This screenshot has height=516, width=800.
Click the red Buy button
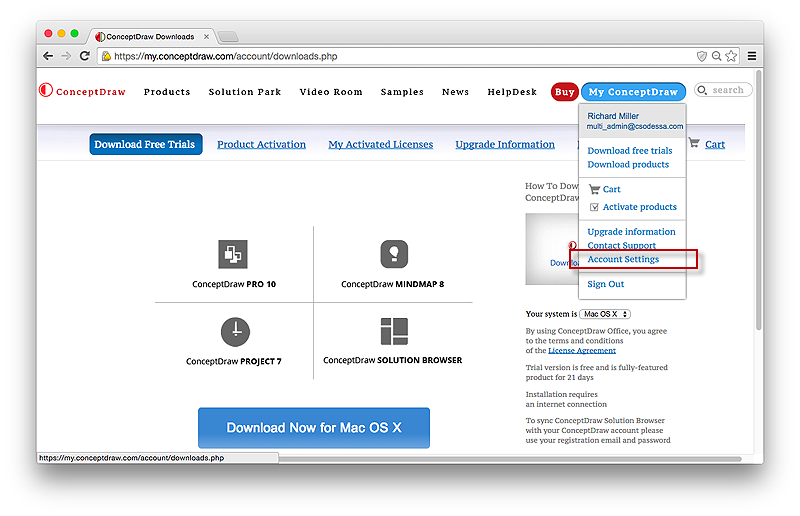click(x=564, y=92)
